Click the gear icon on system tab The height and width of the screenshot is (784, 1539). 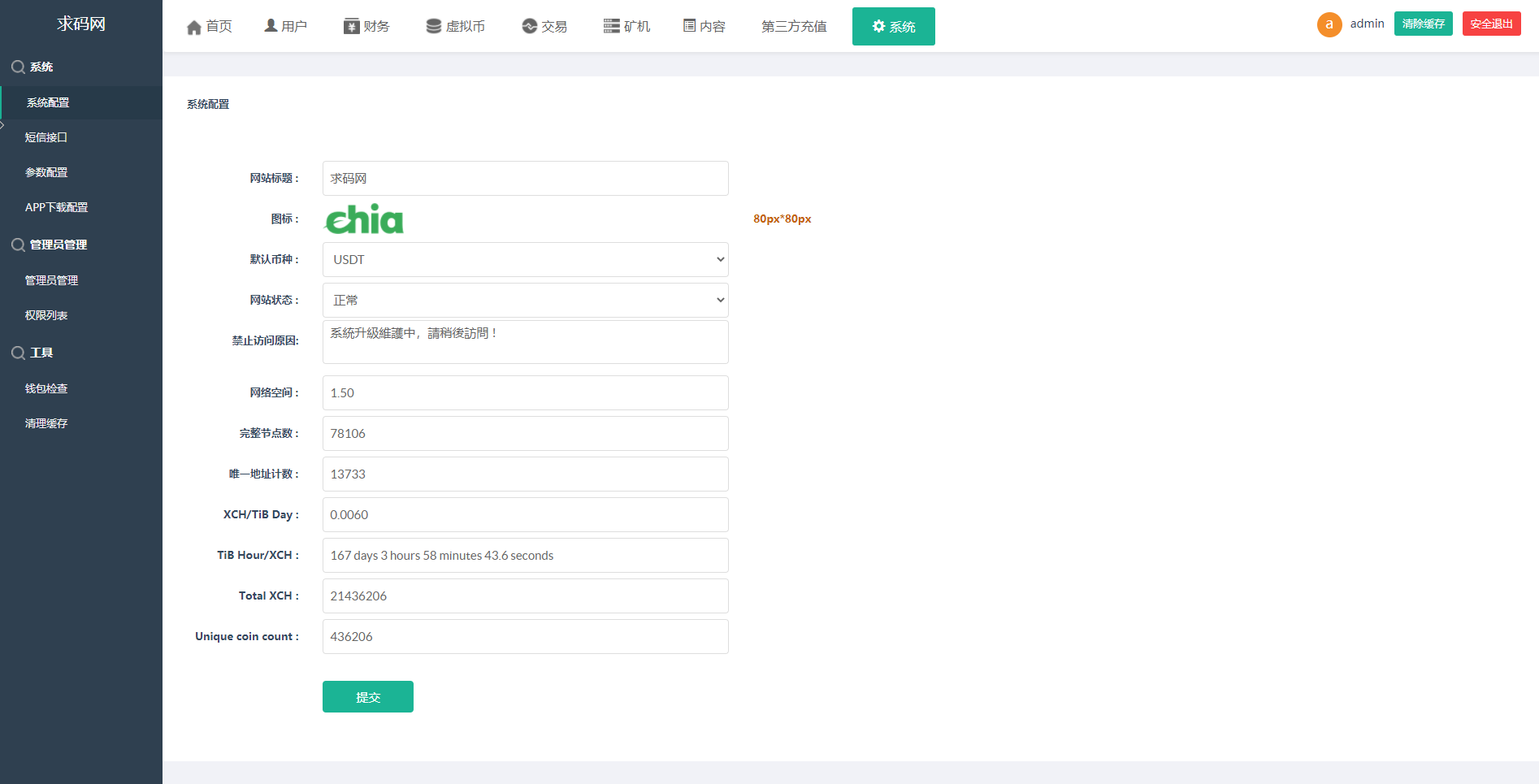click(x=878, y=26)
